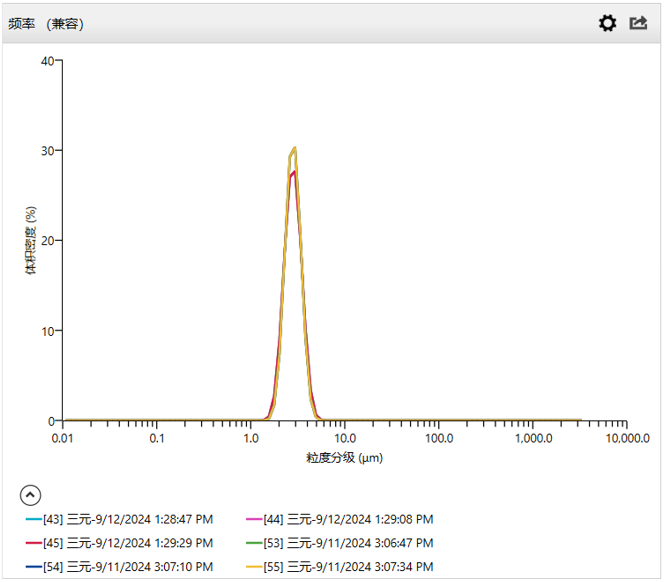The height and width of the screenshot is (582, 665).
Task: Click the 40 tick label on y-axis
Action: (47, 60)
